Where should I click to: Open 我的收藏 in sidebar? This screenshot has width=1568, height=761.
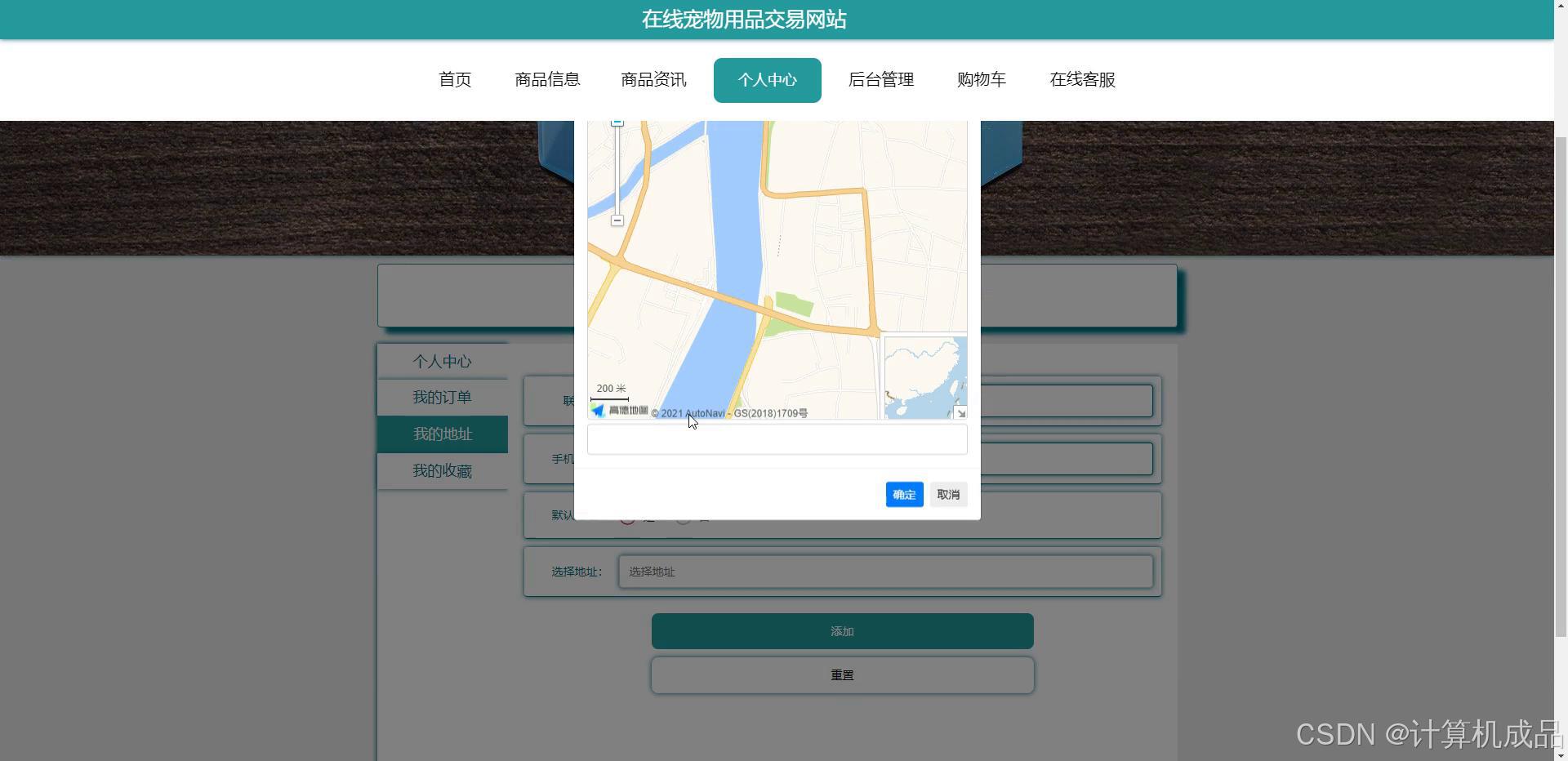[x=442, y=471]
